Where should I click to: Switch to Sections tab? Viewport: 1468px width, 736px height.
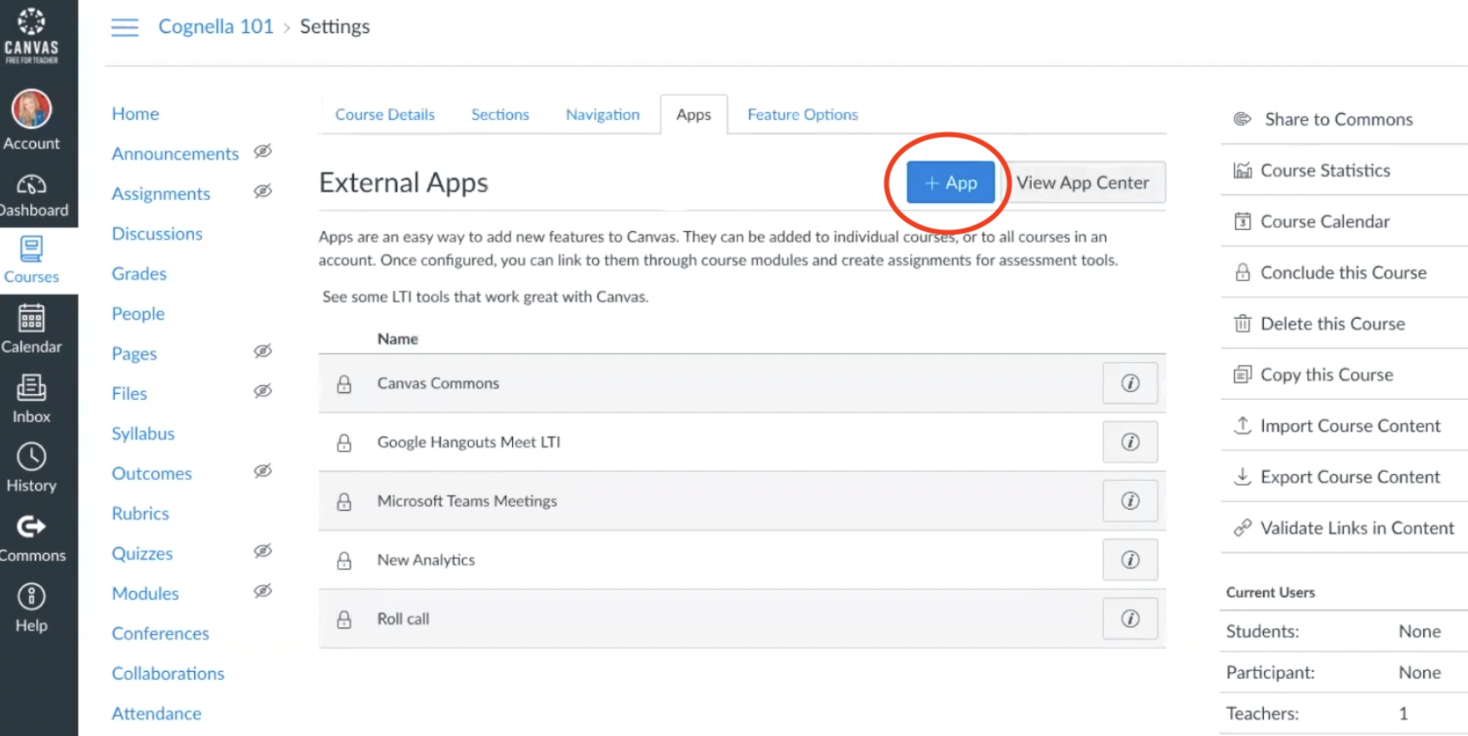coord(500,114)
